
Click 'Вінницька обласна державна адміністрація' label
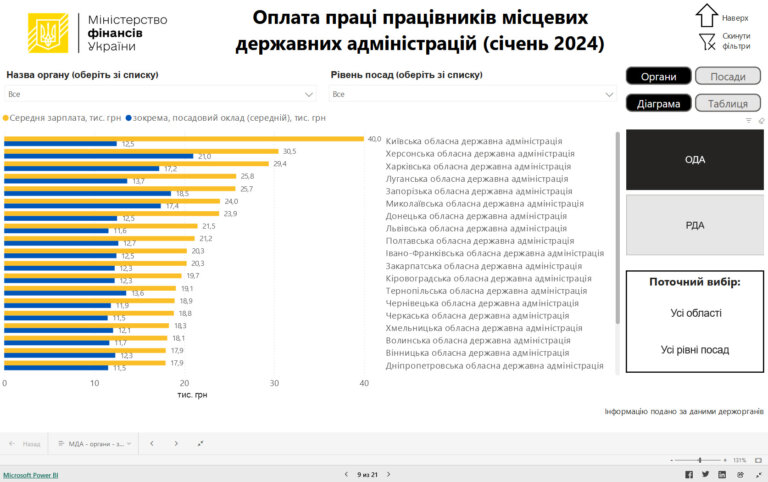(x=477, y=353)
